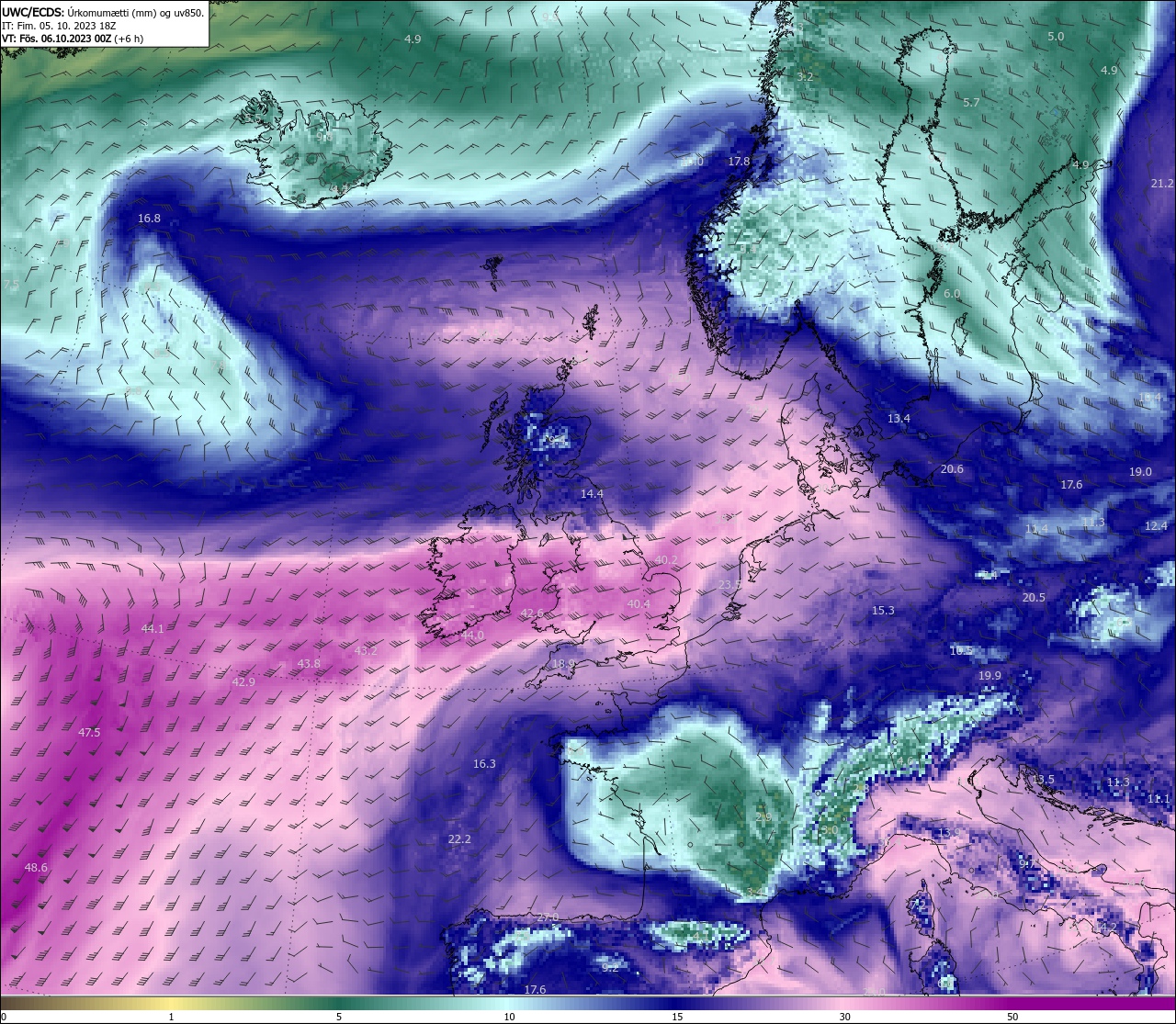Click the 11.1 value map label
The image size is (1176, 1024).
(x=1159, y=799)
